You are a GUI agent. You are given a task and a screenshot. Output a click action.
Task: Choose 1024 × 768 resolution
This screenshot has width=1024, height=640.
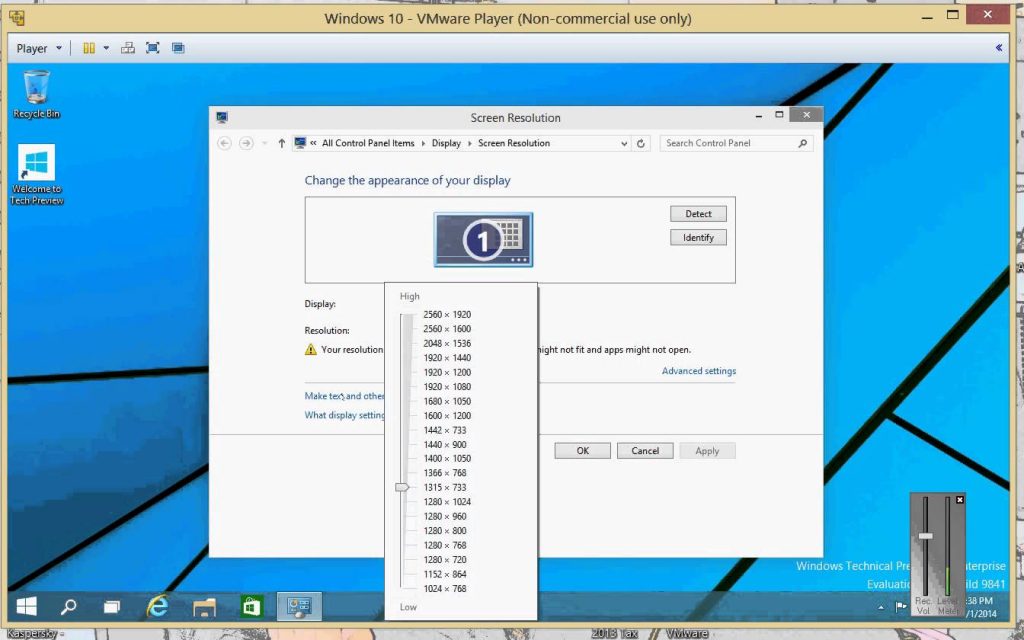pyautogui.click(x=445, y=588)
